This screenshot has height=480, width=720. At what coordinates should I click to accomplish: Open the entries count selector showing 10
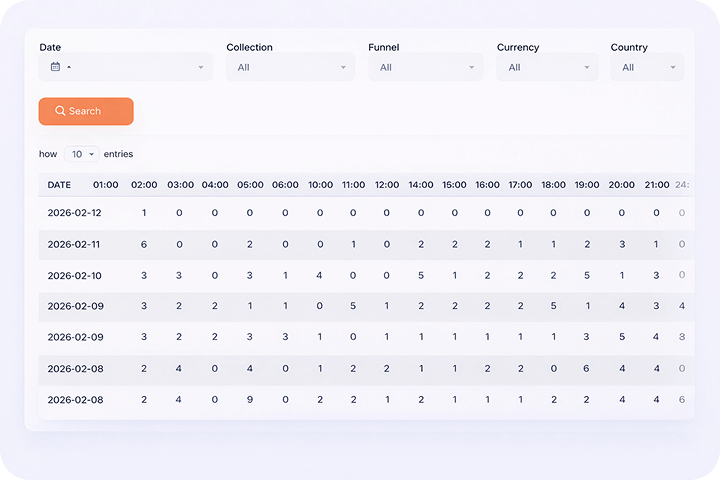82,154
